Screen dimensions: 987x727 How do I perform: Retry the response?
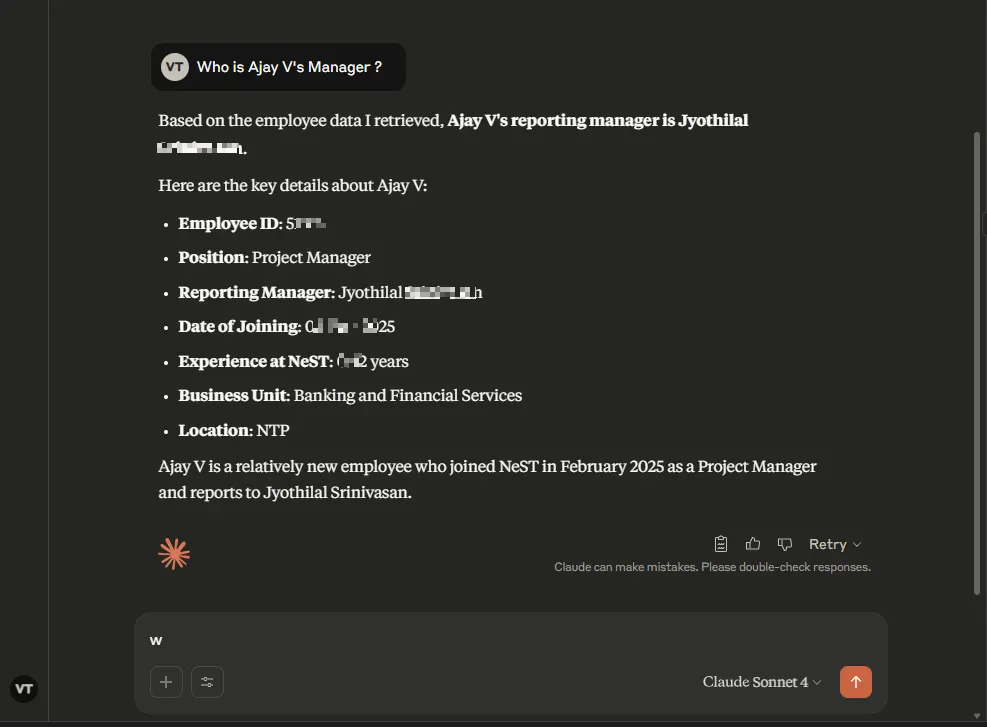point(827,544)
